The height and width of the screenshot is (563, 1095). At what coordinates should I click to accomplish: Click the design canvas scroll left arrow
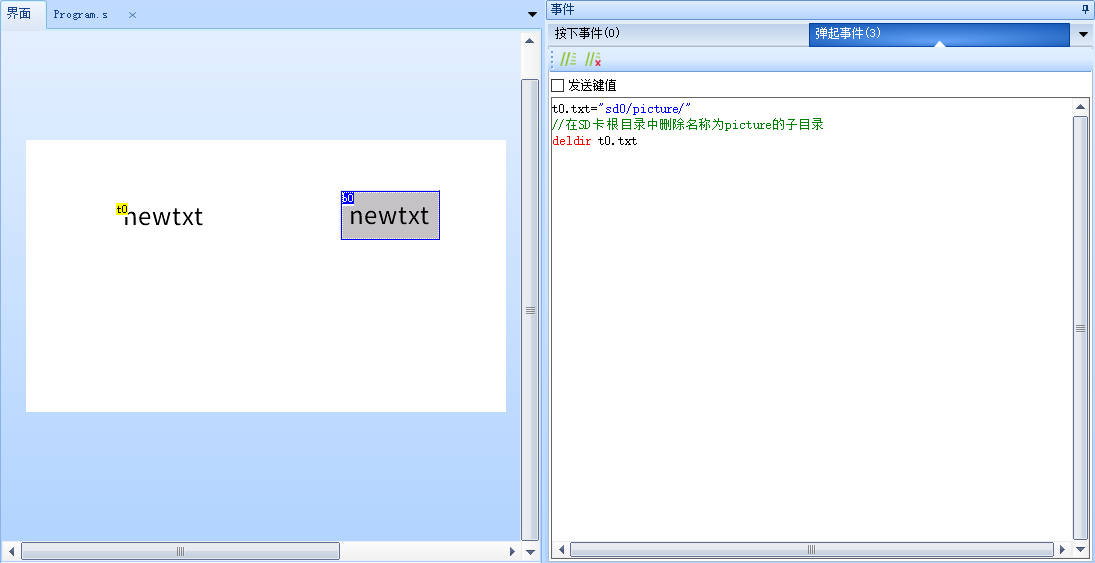pyautogui.click(x=10, y=551)
